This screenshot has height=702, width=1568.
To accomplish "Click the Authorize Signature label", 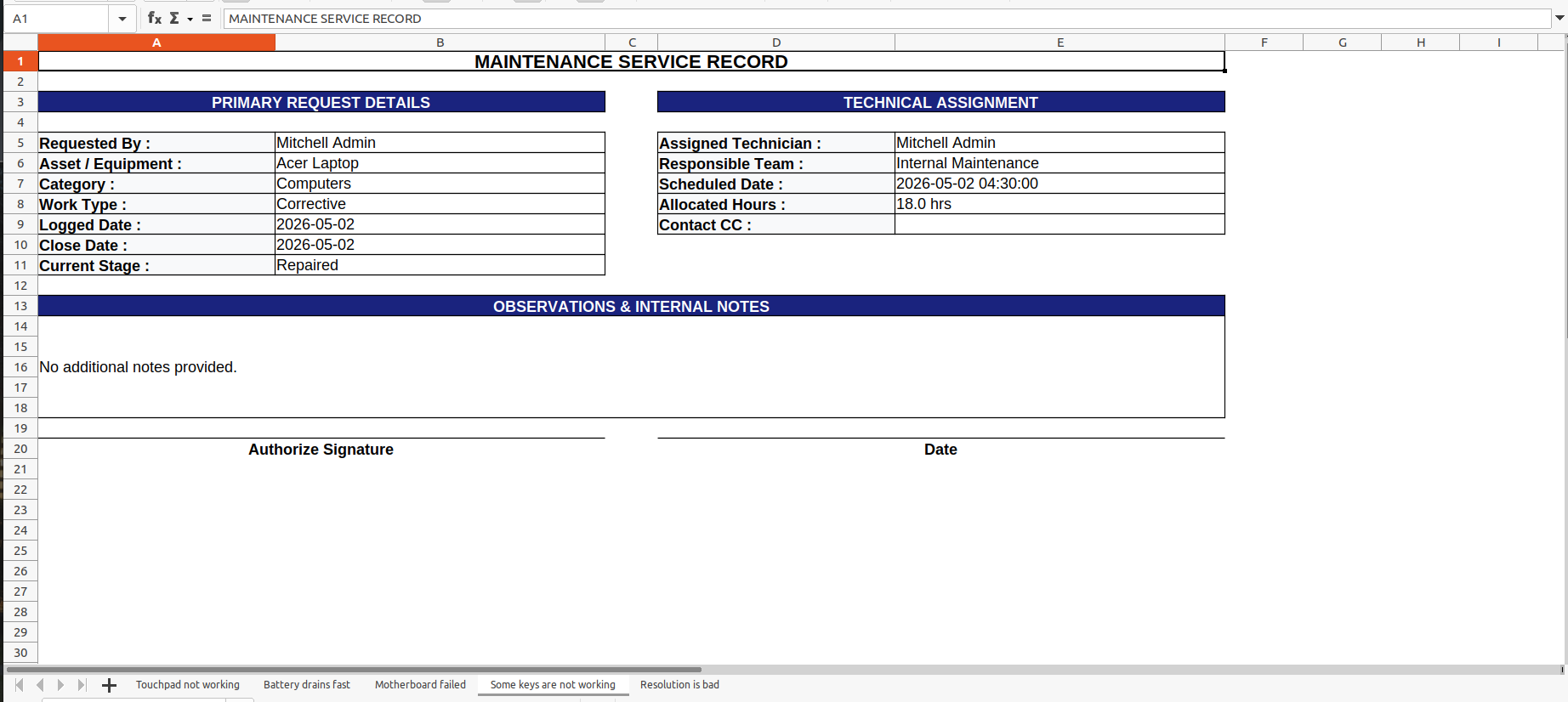I will (321, 450).
